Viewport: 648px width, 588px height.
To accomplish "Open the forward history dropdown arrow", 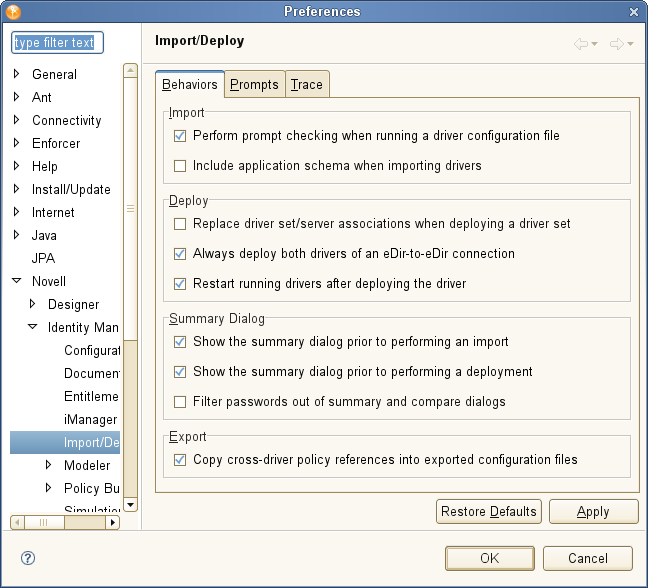I will tap(630, 45).
